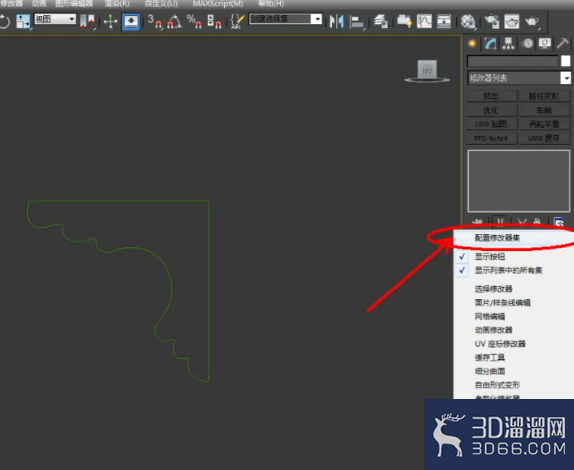Toggle Spinner Snap in the toolbar
574x470 pixels.
214,21
